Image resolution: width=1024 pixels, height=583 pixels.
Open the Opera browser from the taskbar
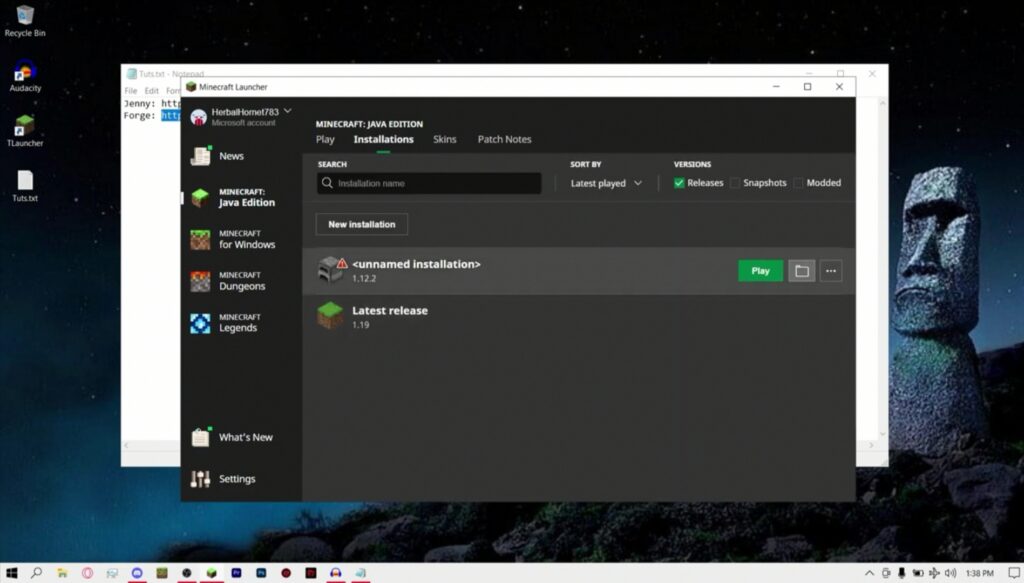87,573
